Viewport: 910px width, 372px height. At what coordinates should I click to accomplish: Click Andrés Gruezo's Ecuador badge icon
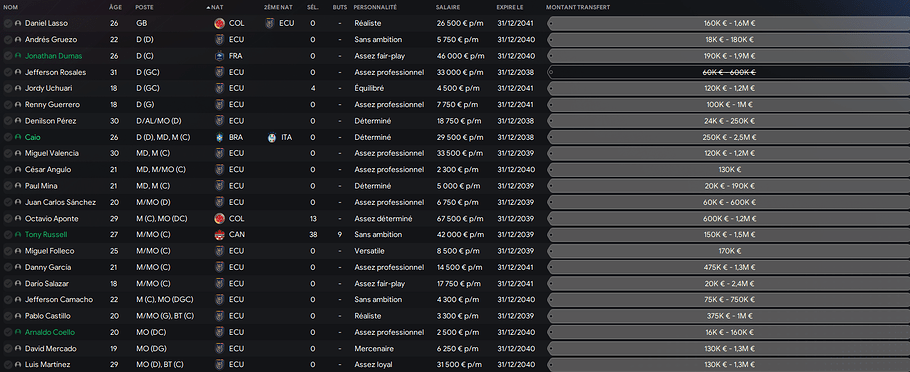(219, 40)
